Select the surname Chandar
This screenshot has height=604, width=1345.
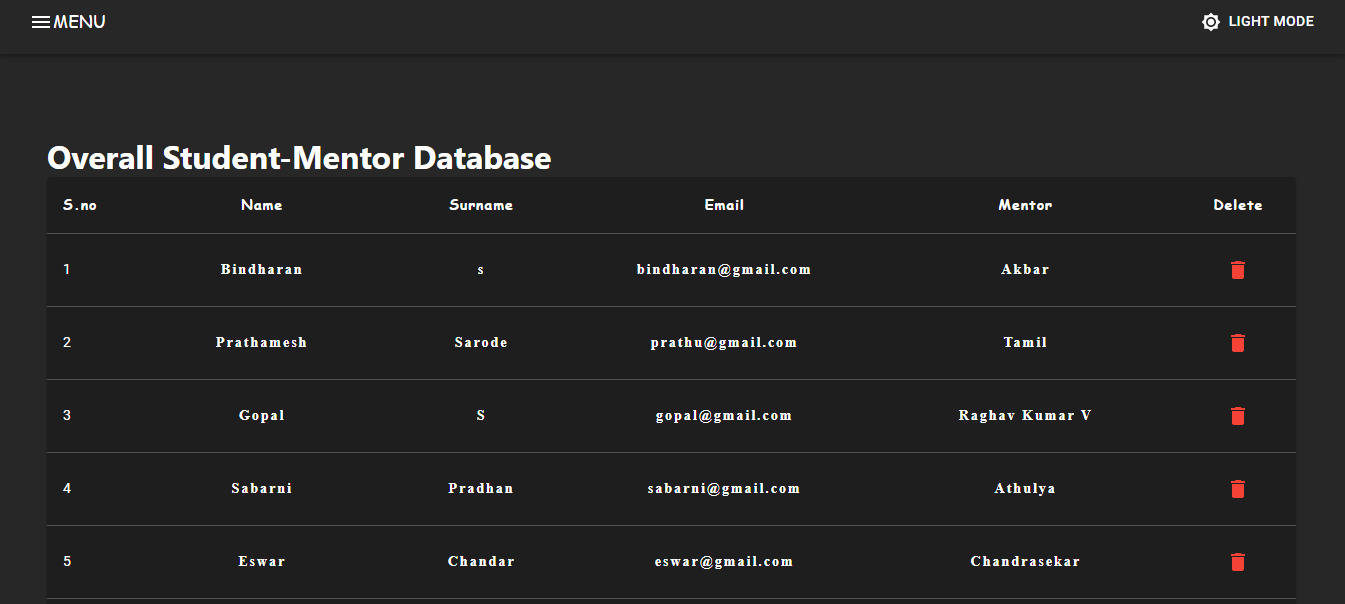click(x=481, y=562)
